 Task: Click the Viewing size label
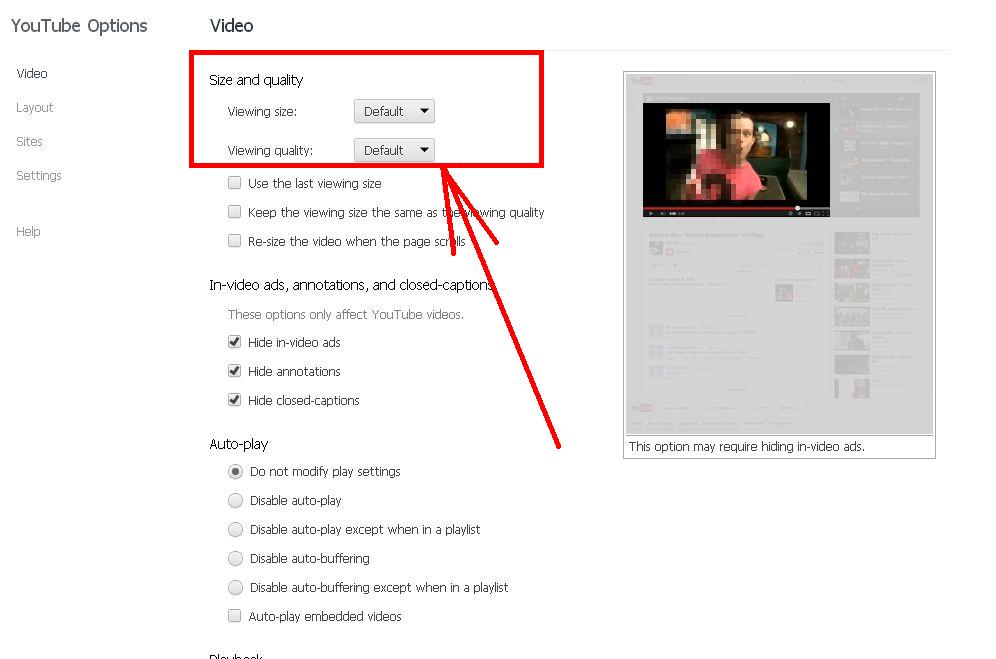pos(262,112)
